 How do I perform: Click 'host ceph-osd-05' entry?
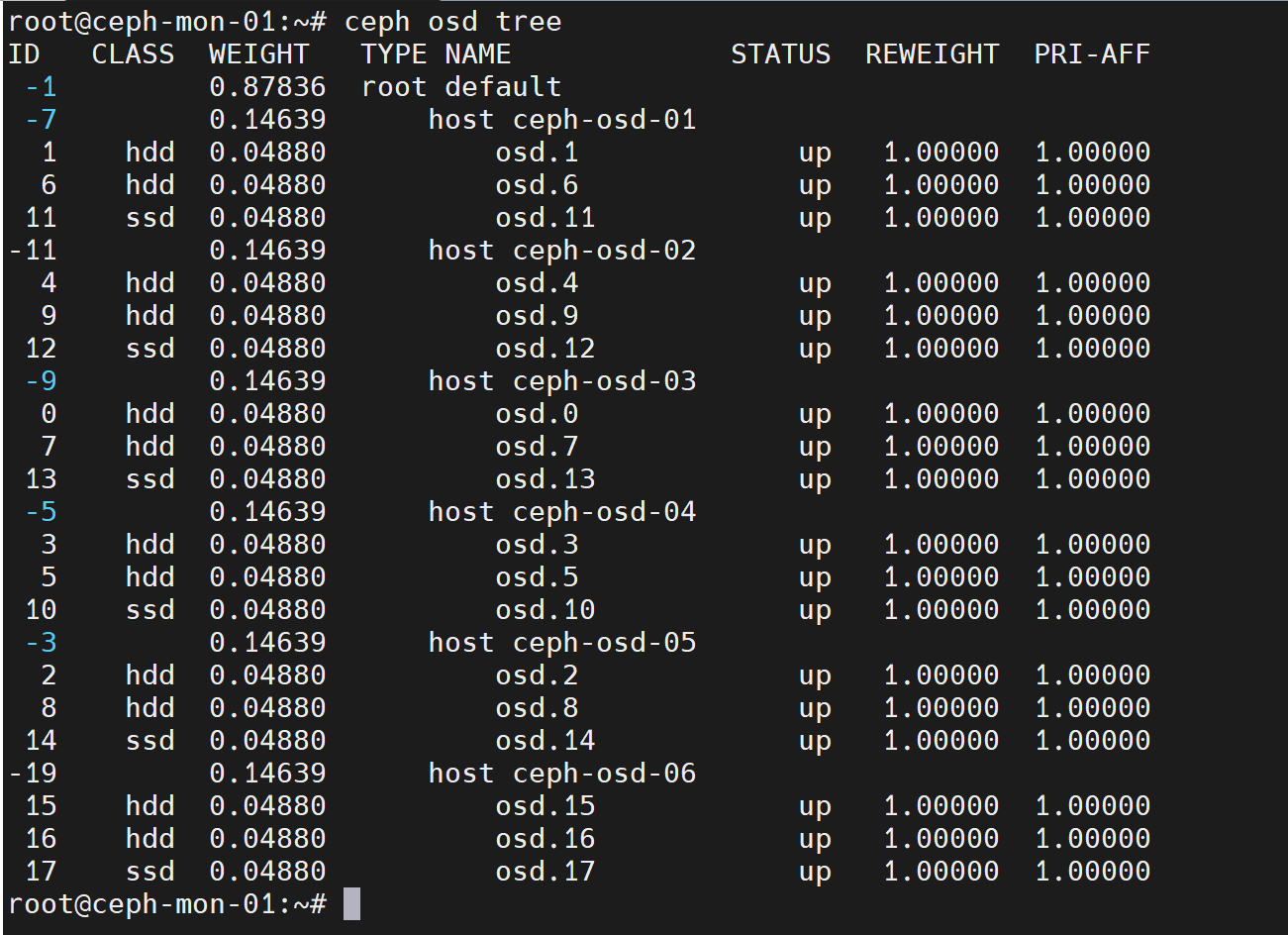pos(562,642)
